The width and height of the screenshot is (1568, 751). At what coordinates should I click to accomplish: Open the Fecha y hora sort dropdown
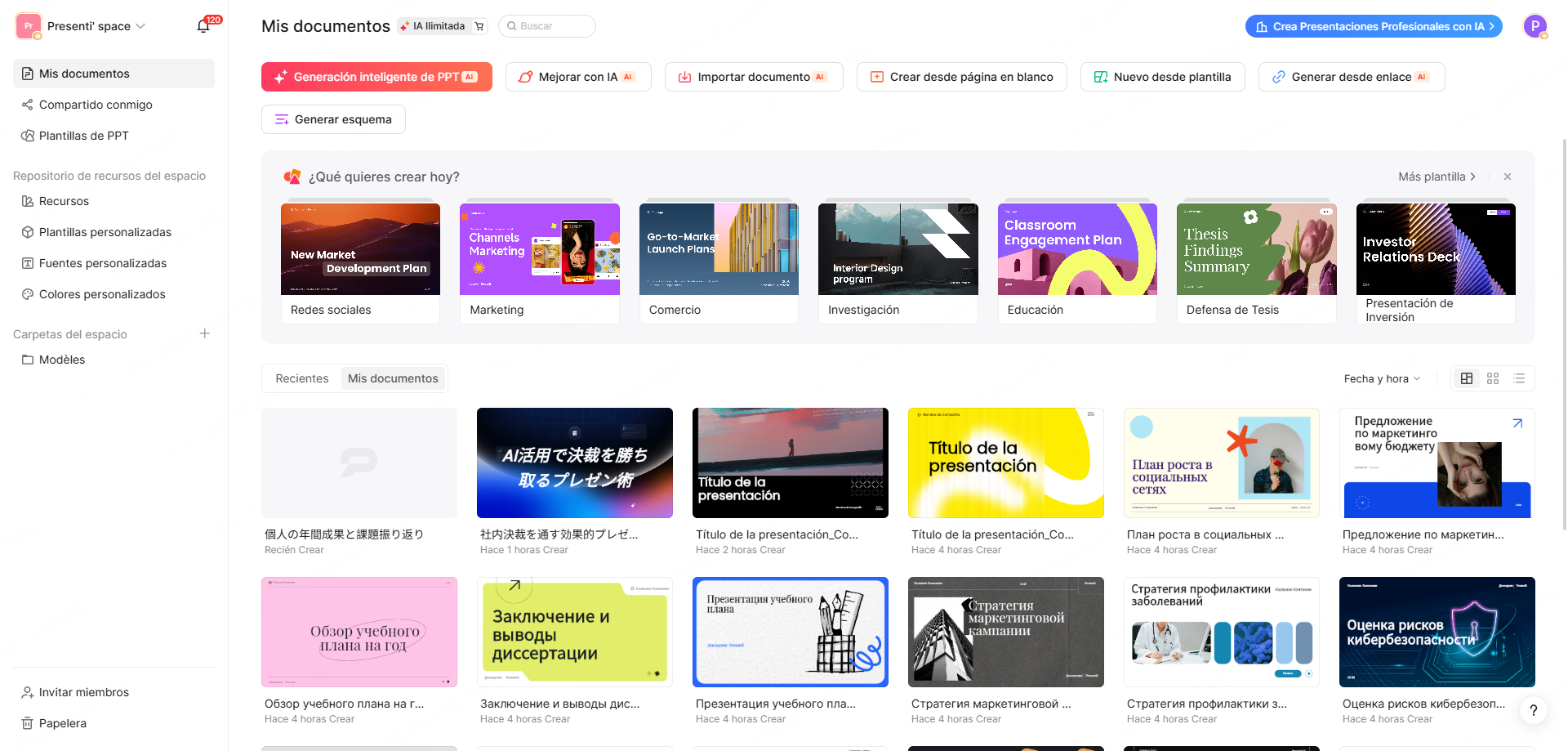[x=1382, y=378]
